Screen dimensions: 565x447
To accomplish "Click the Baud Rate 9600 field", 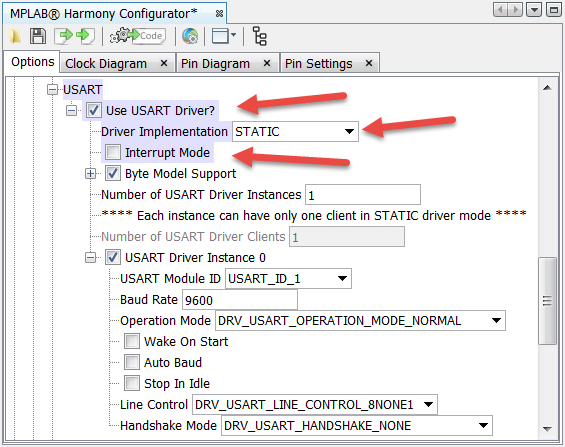I will coord(240,300).
